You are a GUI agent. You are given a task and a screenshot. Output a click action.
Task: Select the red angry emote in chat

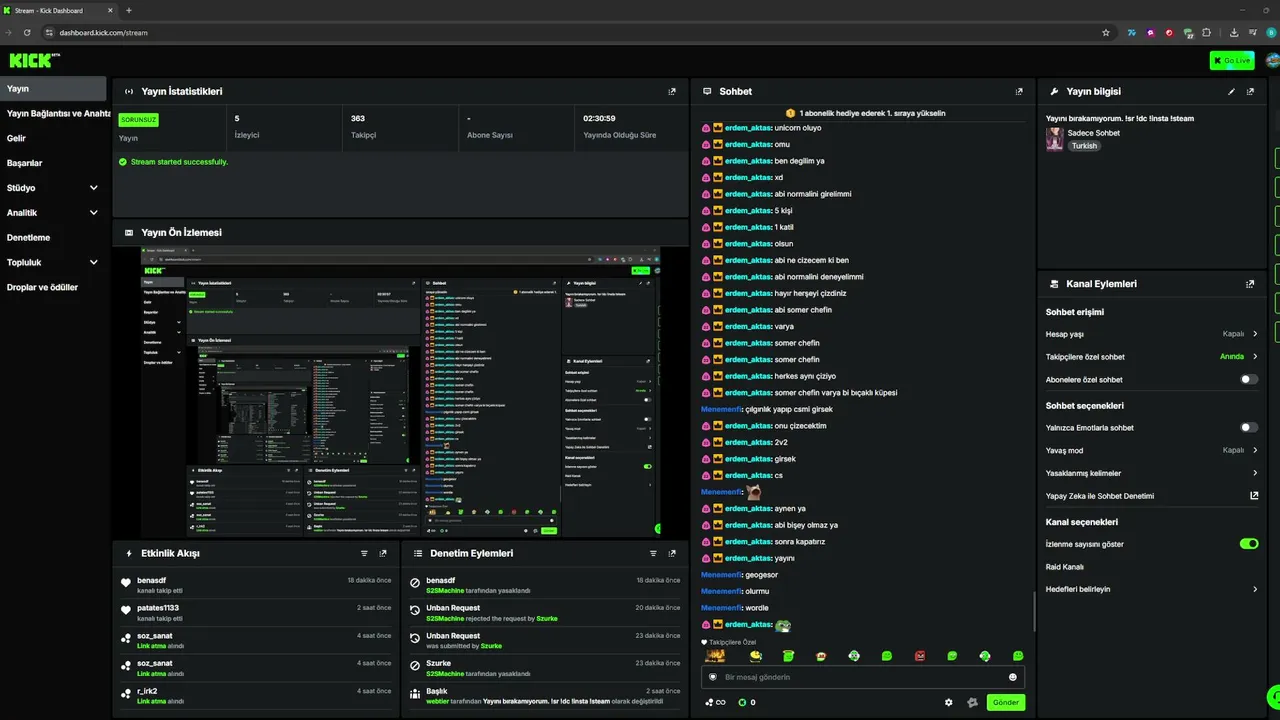(920, 656)
